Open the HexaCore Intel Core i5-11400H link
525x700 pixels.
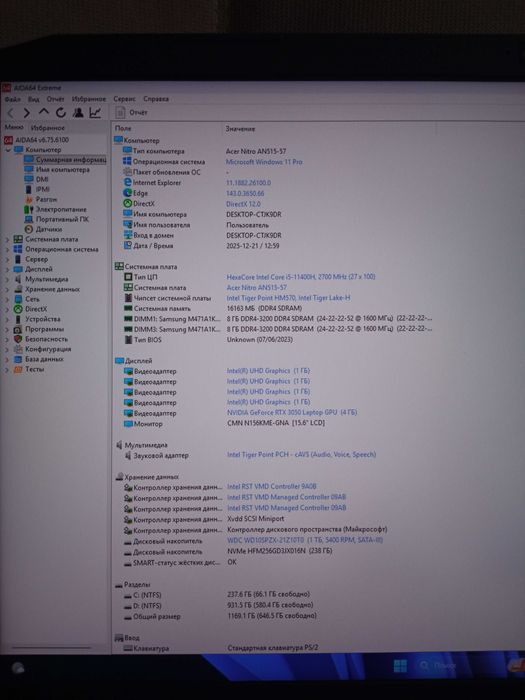pyautogui.click(x=301, y=277)
